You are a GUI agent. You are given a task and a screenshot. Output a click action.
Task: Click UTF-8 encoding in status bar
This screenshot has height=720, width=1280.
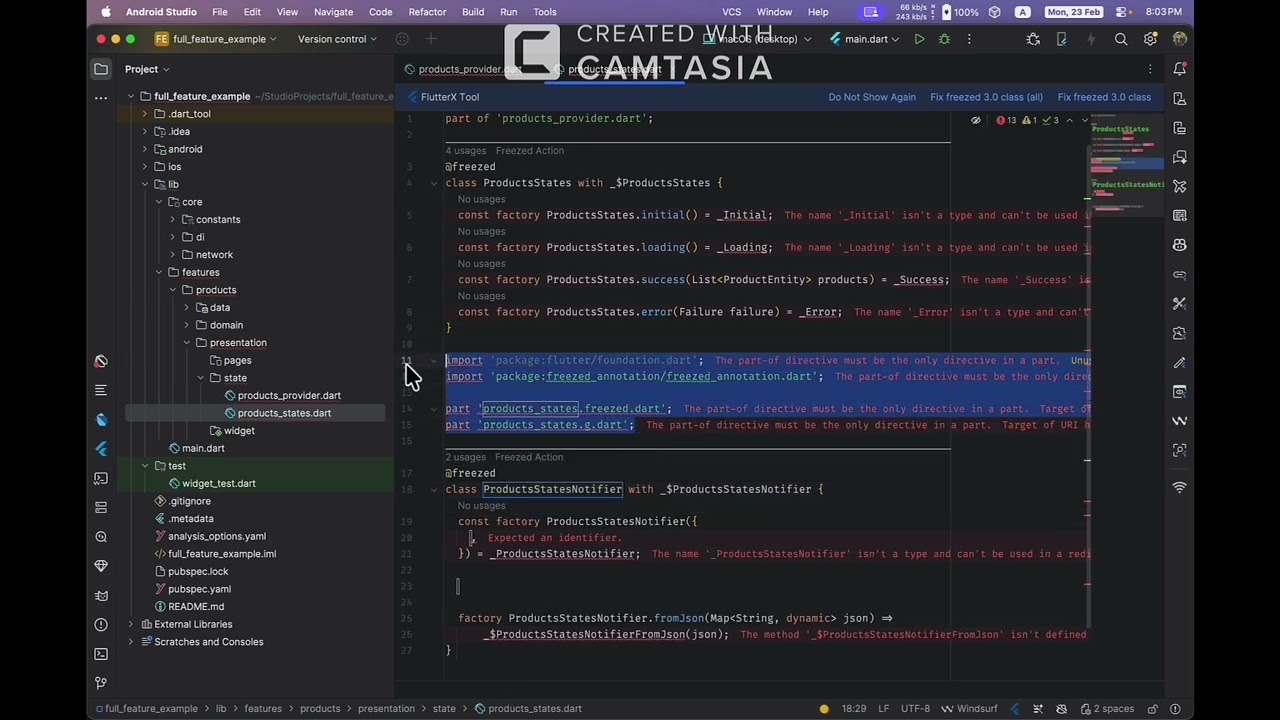point(915,709)
